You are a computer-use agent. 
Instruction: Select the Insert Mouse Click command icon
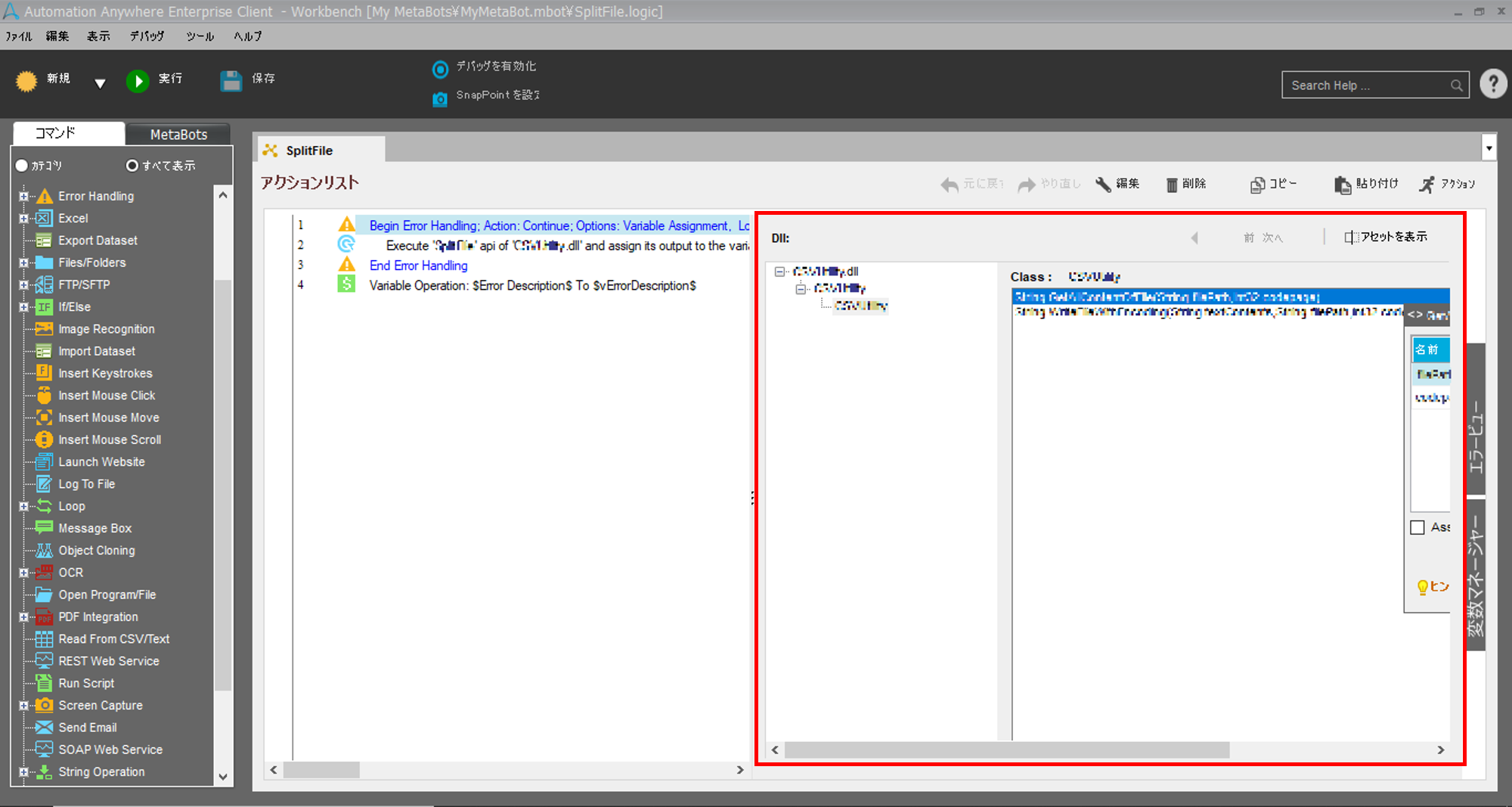click(44, 396)
